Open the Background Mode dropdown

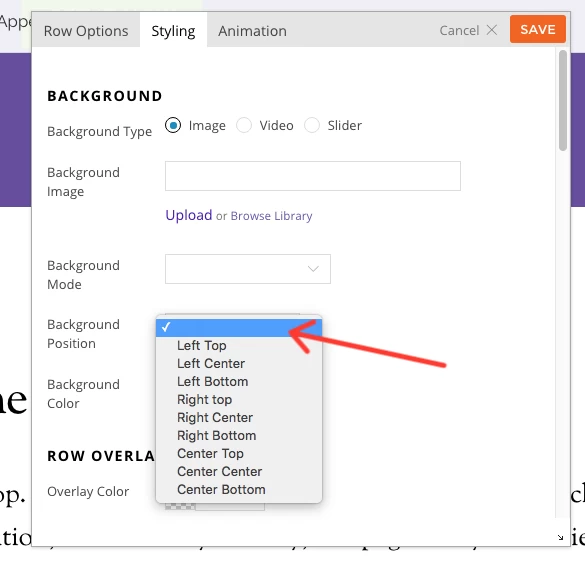coord(248,269)
